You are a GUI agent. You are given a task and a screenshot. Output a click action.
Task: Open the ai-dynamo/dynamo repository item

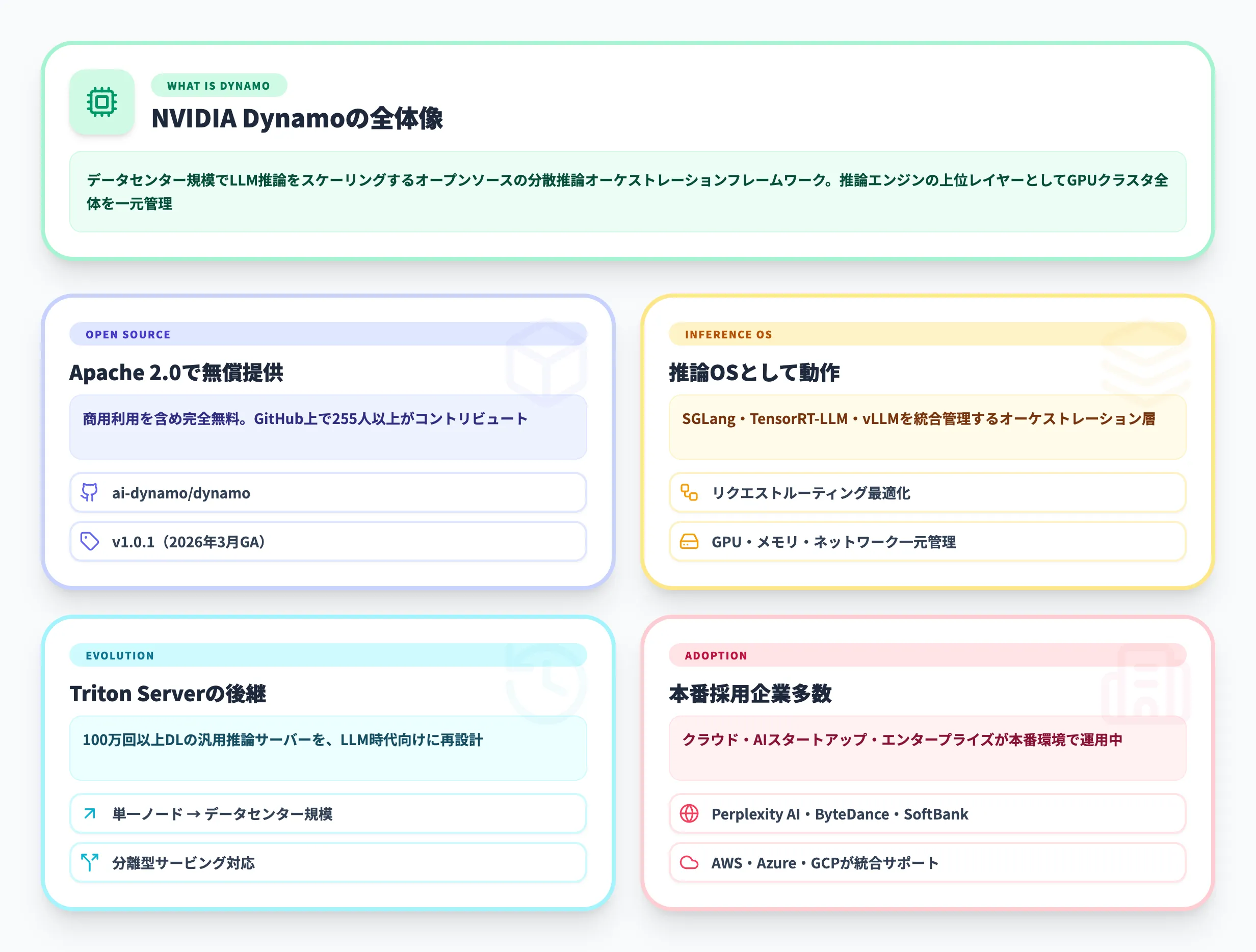[328, 492]
